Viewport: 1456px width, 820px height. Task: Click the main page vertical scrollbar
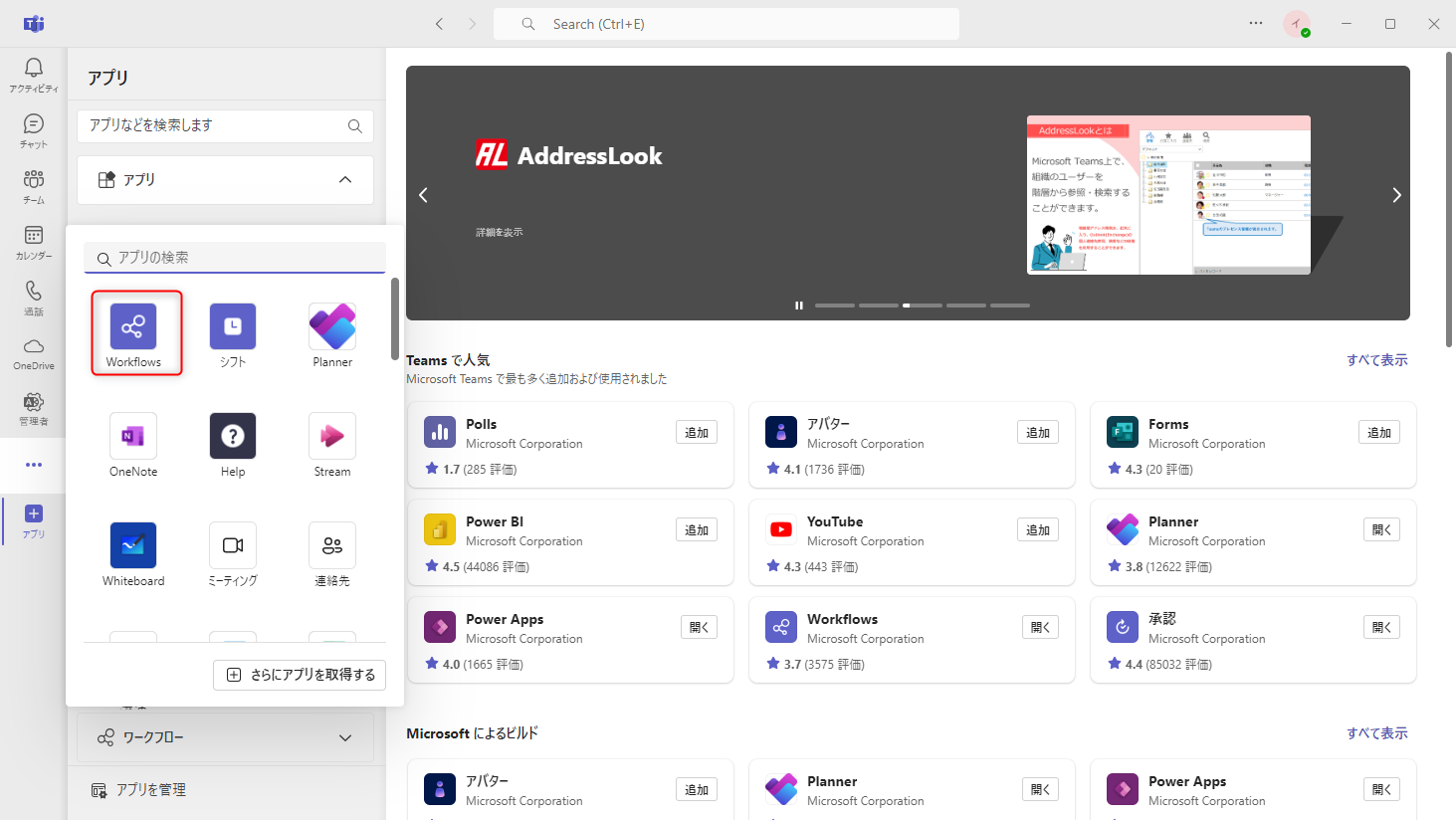click(1449, 199)
